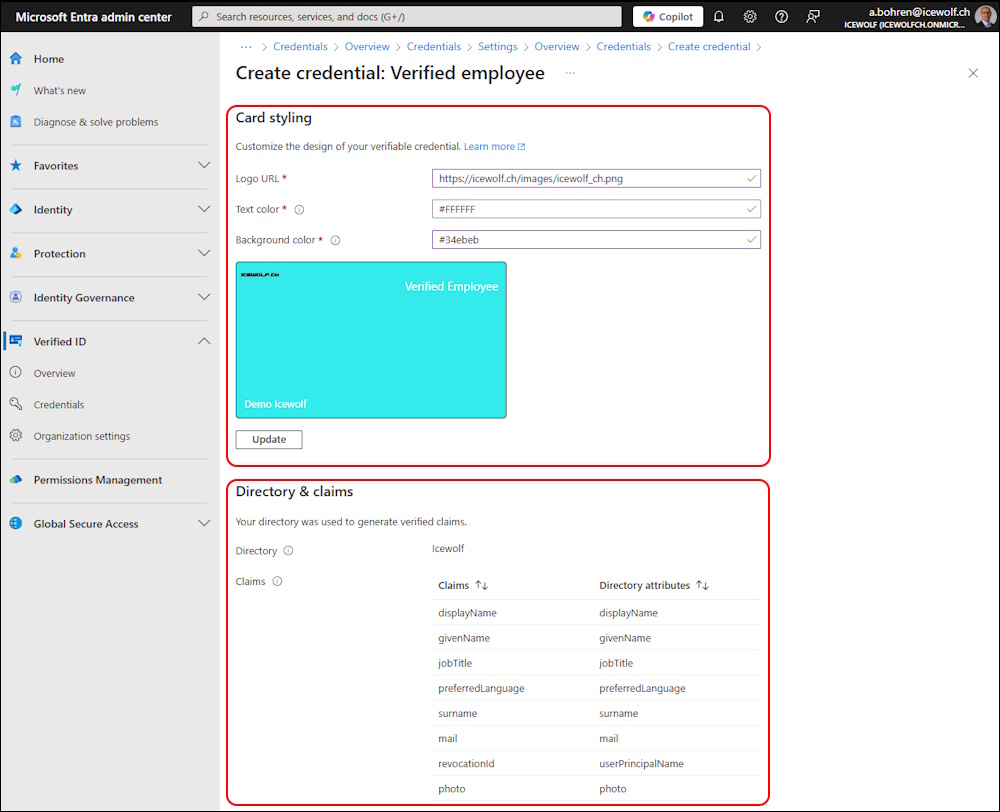Image resolution: width=1000 pixels, height=812 pixels.
Task: Click the Text color hex field
Action: (596, 209)
